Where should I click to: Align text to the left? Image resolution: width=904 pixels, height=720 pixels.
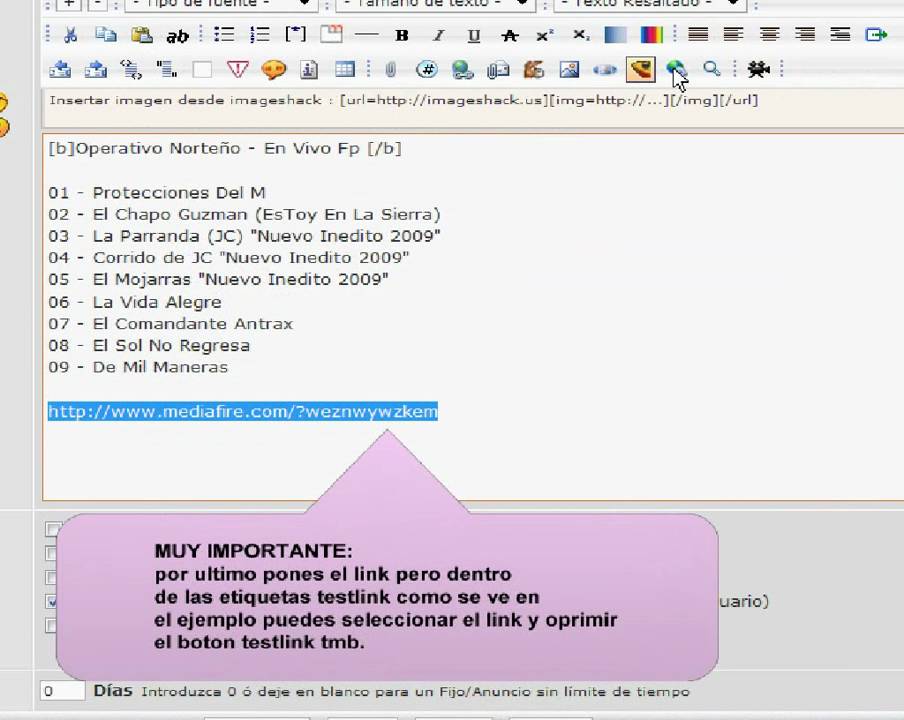[x=733, y=35]
